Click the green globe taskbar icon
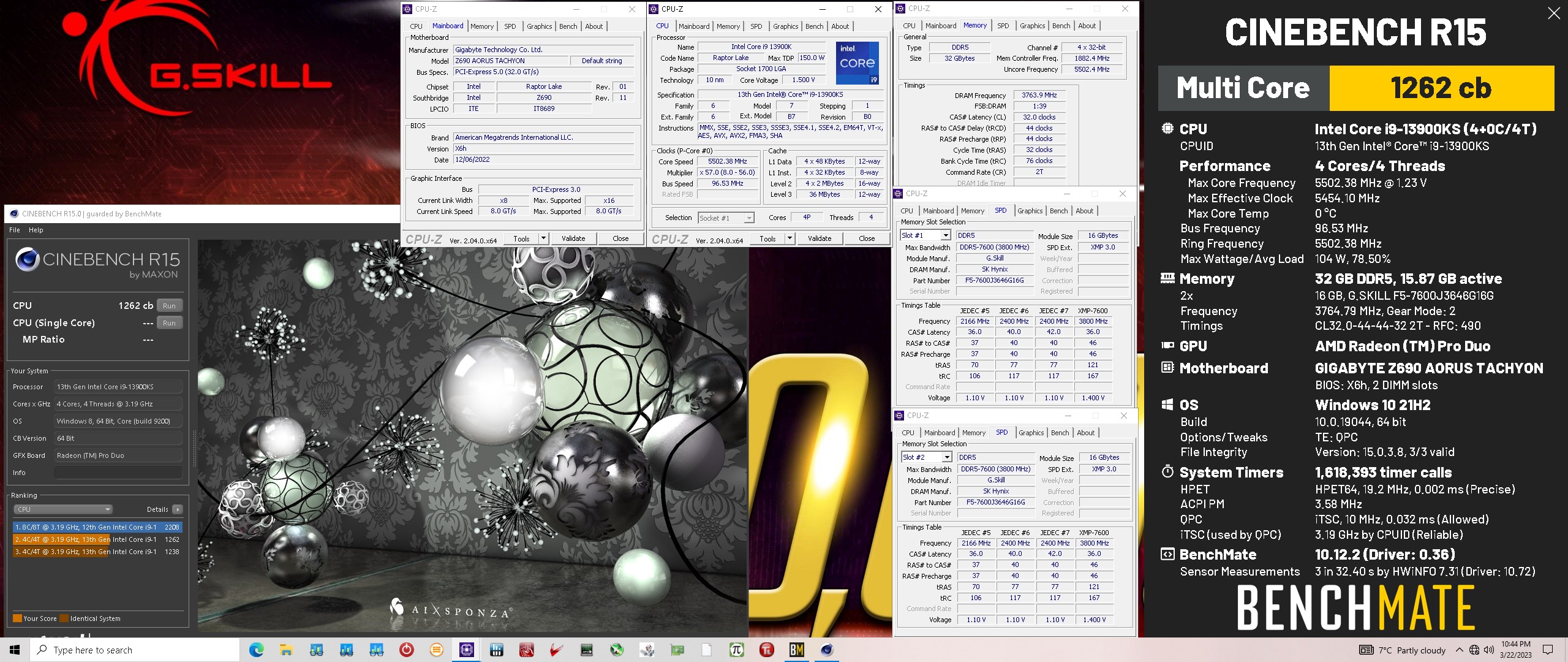Screen dimensions: 1568x662 pos(617,650)
